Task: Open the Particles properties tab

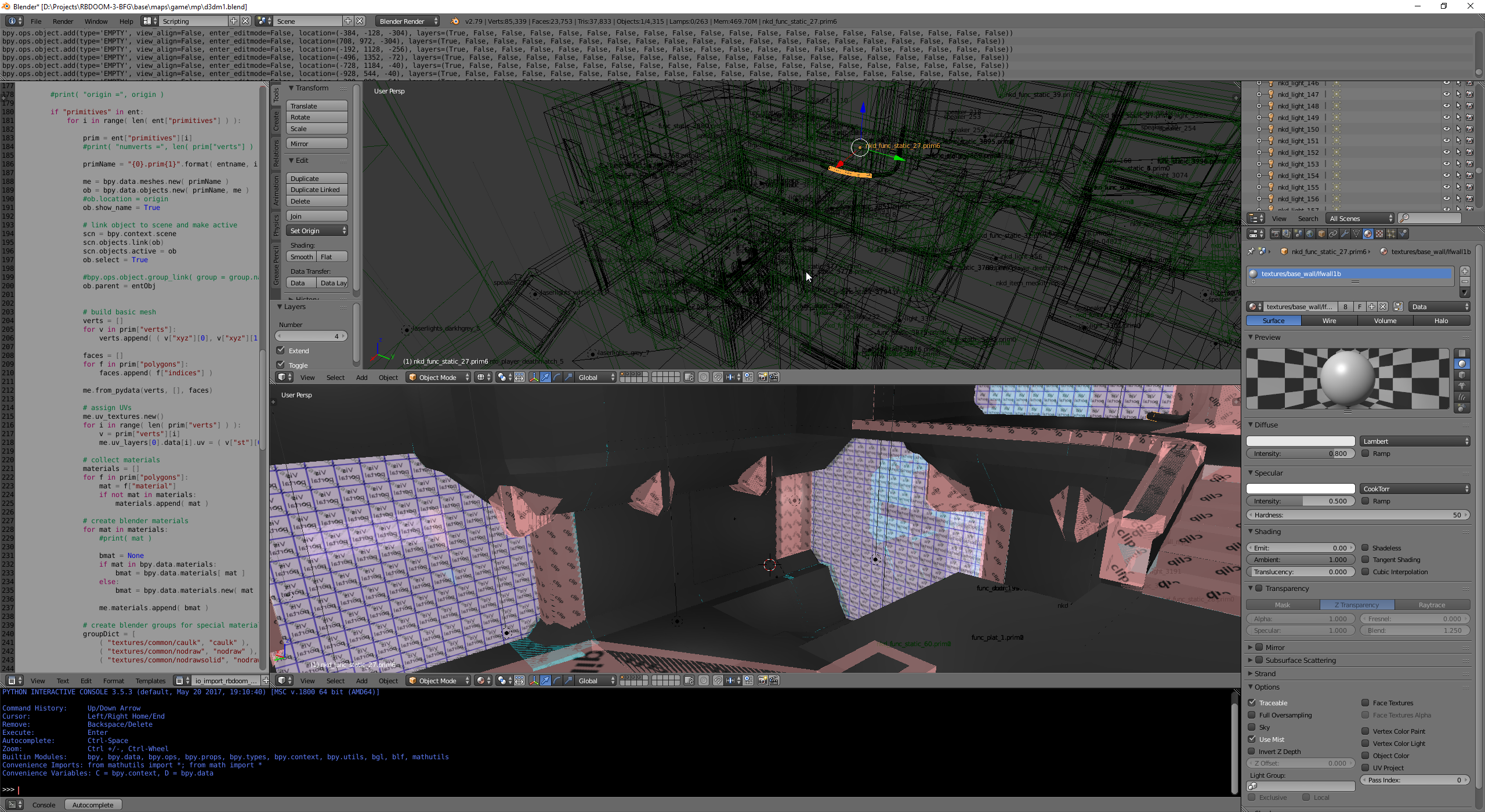Action: (x=1391, y=234)
